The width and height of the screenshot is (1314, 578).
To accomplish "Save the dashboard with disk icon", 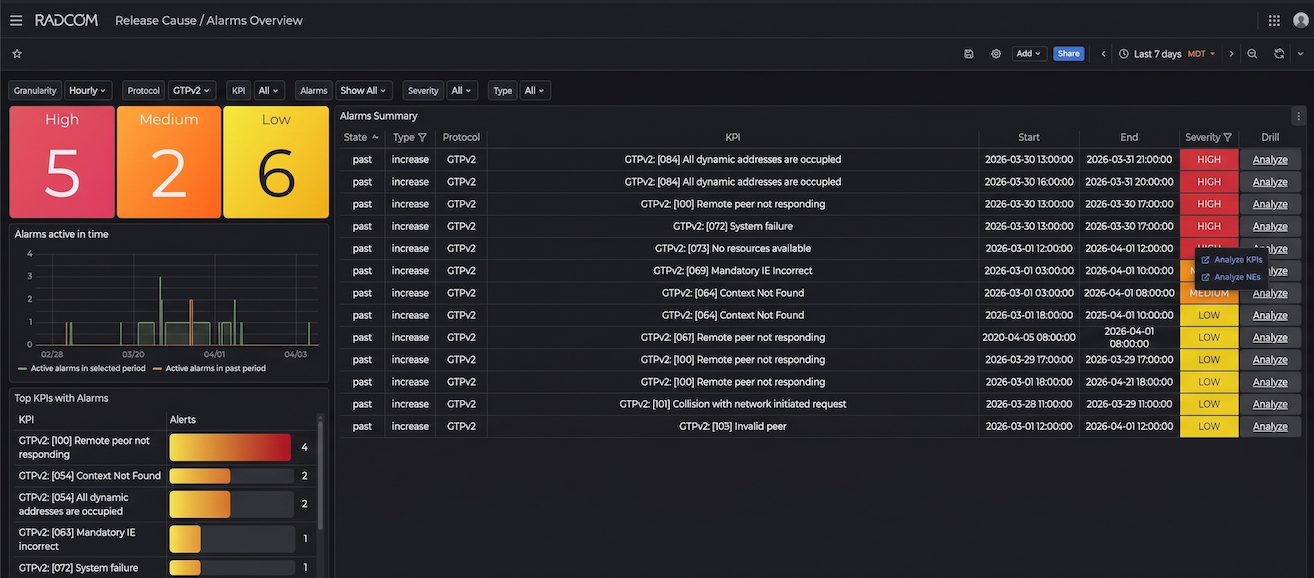I will click(x=969, y=54).
